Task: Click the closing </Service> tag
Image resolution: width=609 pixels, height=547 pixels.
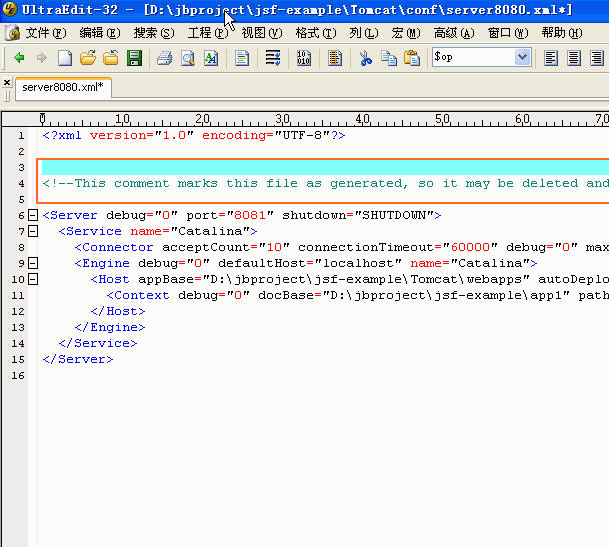Action: (x=98, y=343)
